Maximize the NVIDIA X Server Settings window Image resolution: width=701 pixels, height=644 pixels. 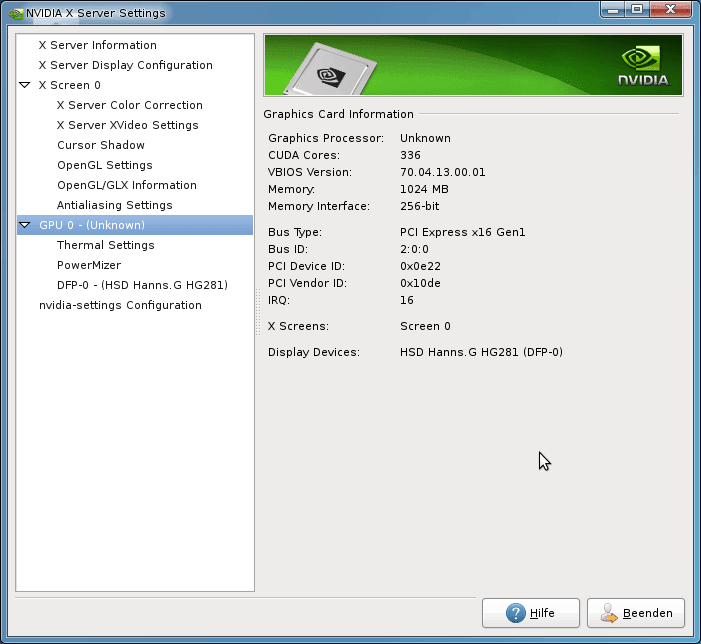(637, 9)
